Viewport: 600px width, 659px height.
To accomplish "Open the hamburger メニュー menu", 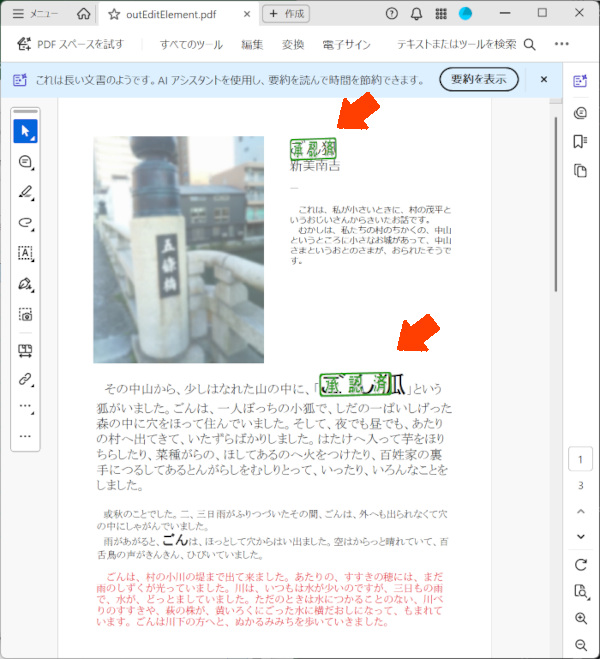I will pyautogui.click(x=35, y=14).
